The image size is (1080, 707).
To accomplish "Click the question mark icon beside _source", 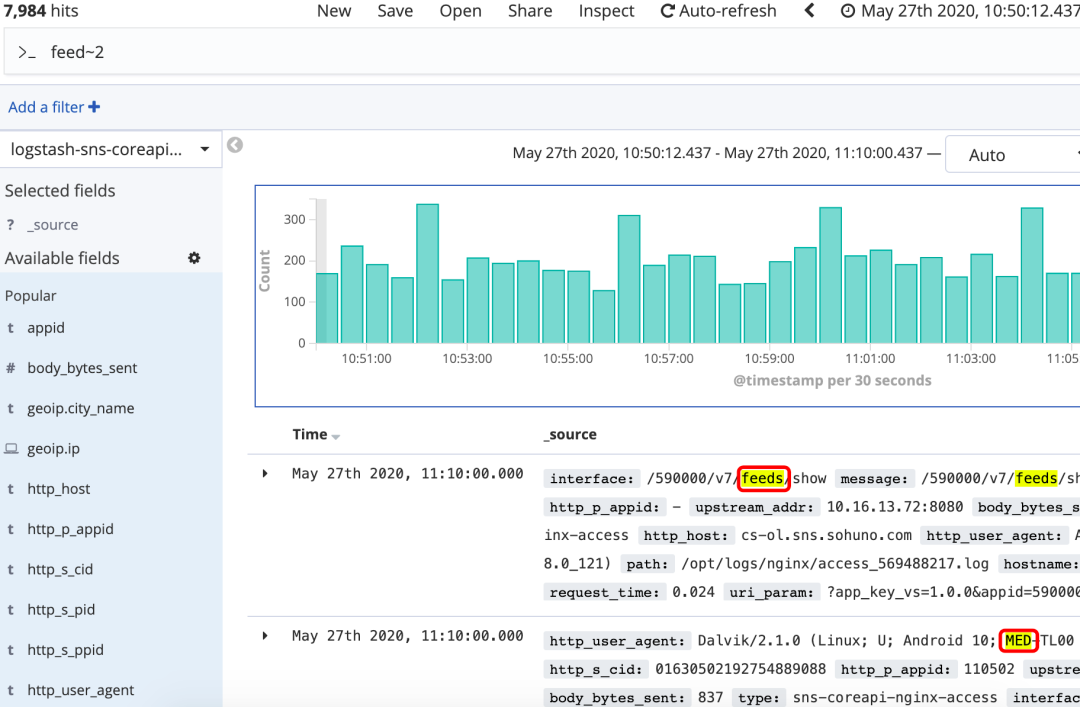I will click(10, 225).
